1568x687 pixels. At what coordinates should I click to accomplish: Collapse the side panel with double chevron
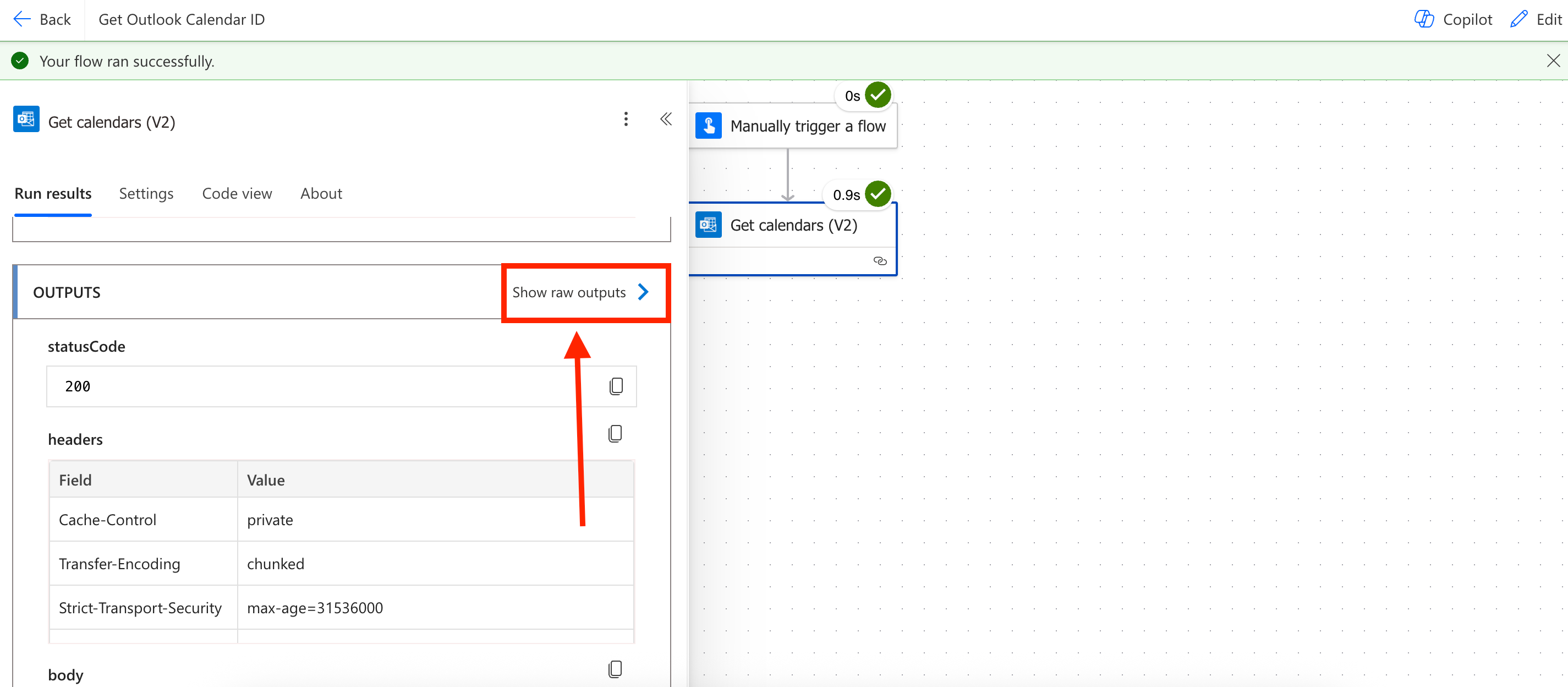coord(666,119)
